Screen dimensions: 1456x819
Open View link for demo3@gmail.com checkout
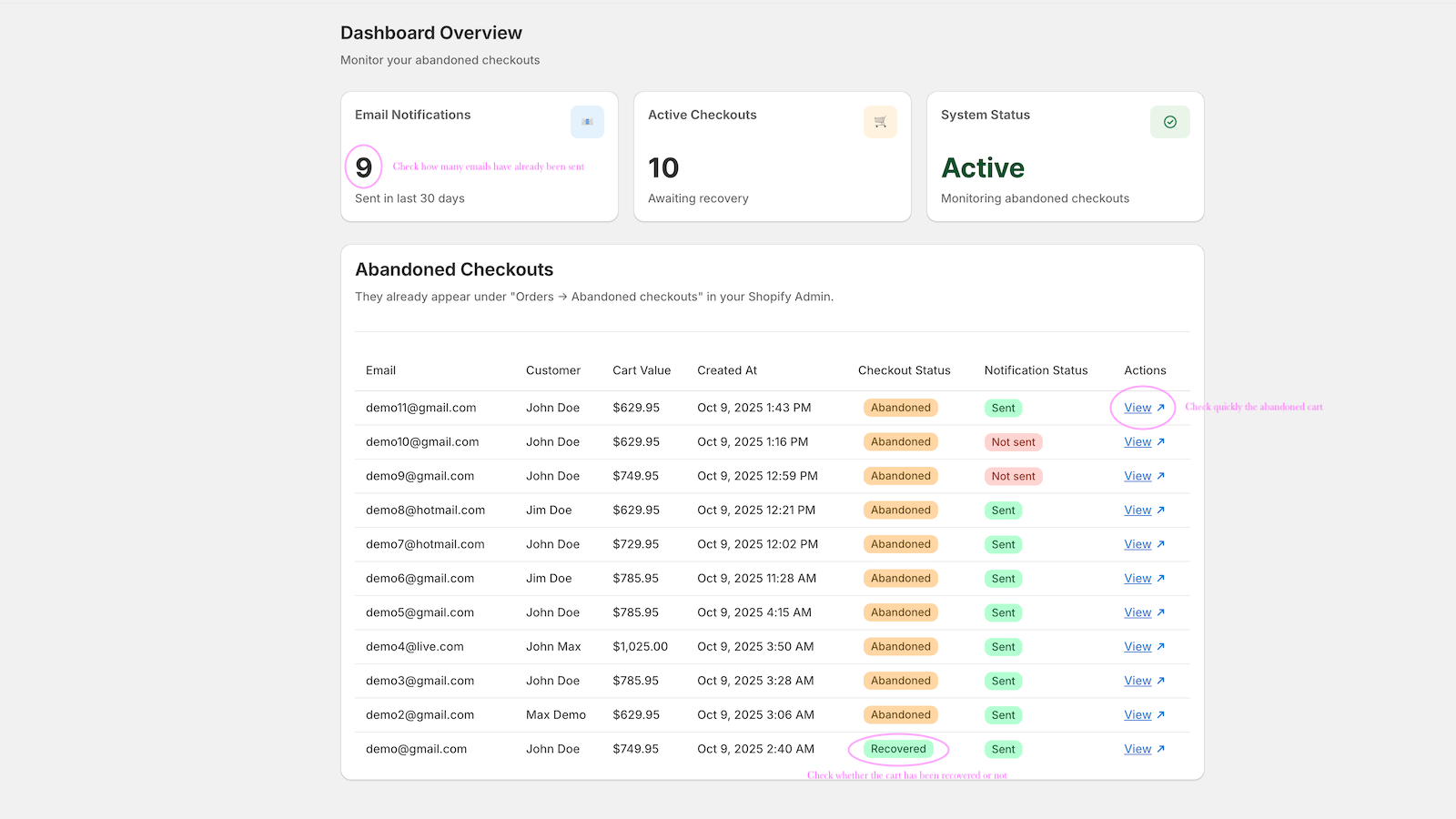click(x=1137, y=681)
